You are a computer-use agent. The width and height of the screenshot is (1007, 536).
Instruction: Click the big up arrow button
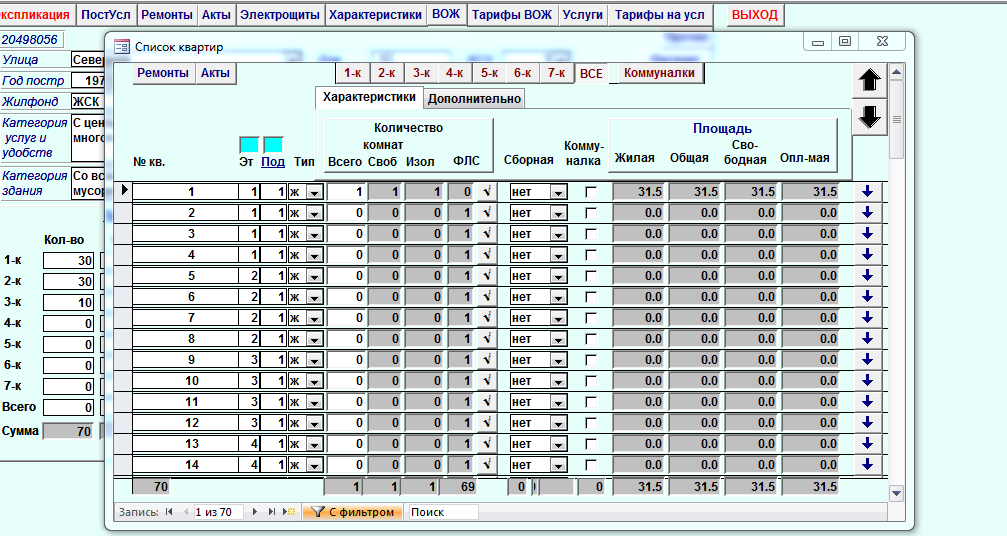coord(870,80)
